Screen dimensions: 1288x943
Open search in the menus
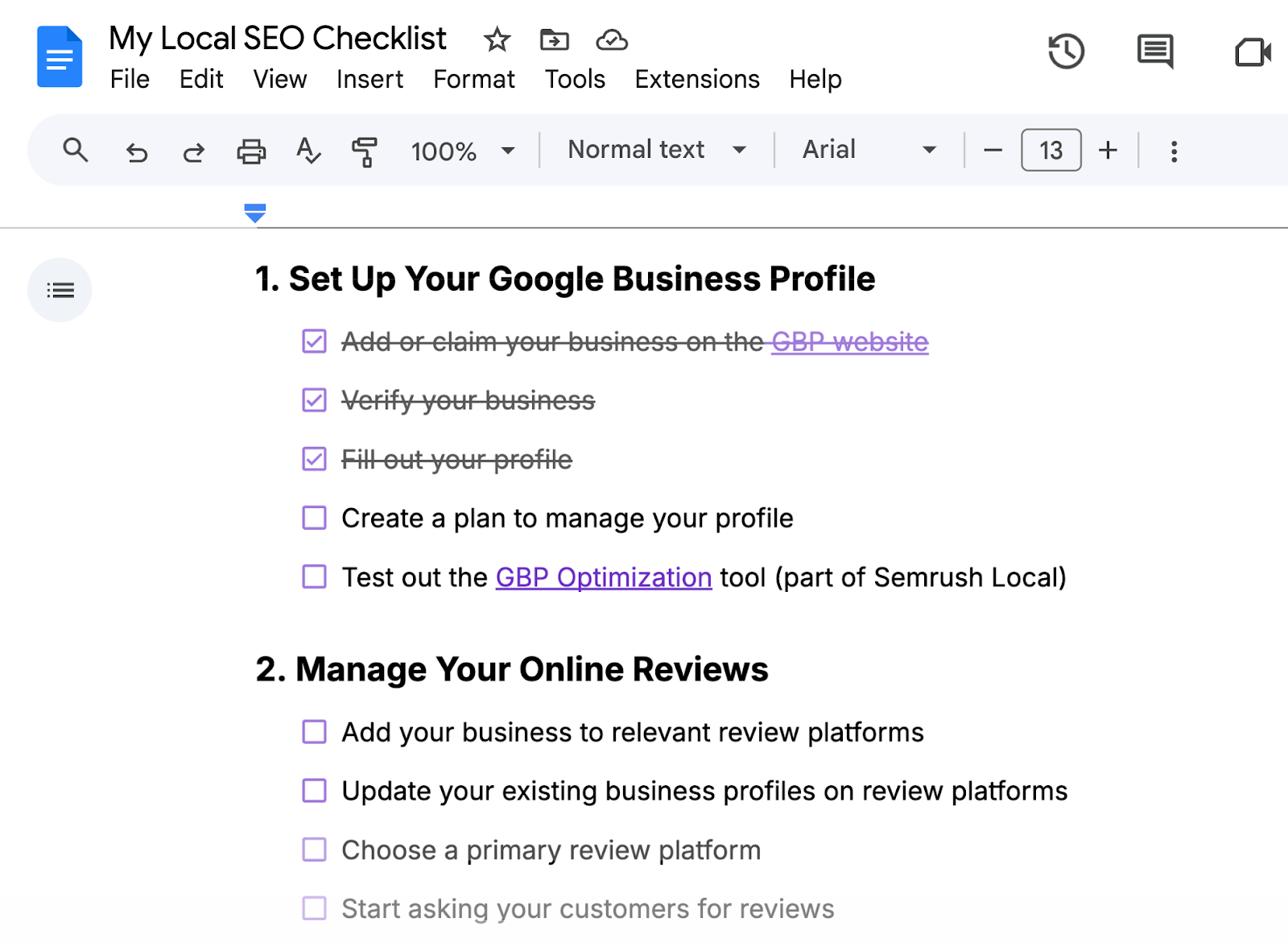(x=75, y=151)
